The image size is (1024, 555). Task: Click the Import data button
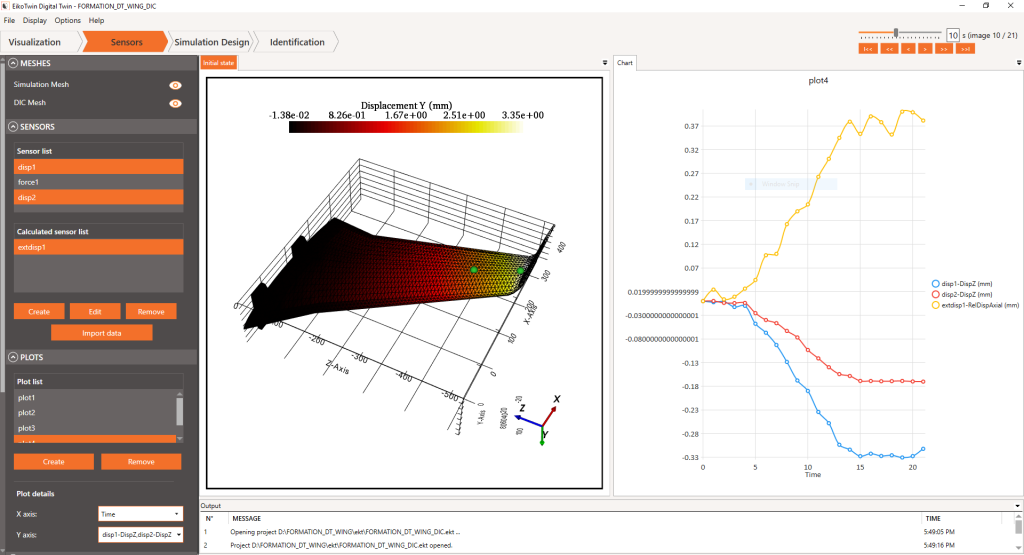pos(102,333)
